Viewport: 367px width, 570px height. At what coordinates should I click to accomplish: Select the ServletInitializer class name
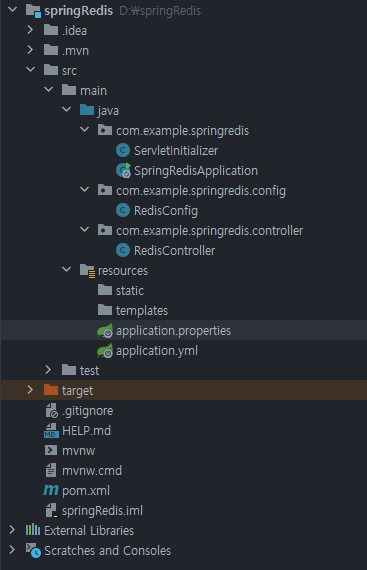[176, 150]
